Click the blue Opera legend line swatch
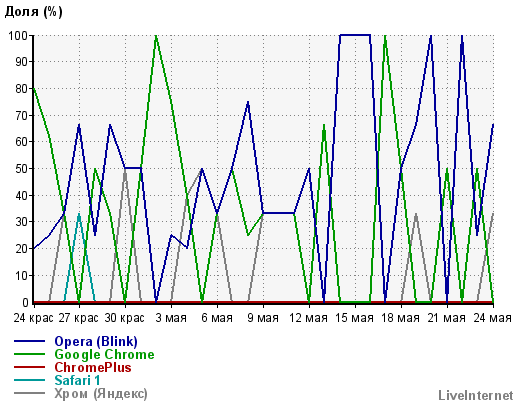The image size is (520, 405). pyautogui.click(x=29, y=341)
